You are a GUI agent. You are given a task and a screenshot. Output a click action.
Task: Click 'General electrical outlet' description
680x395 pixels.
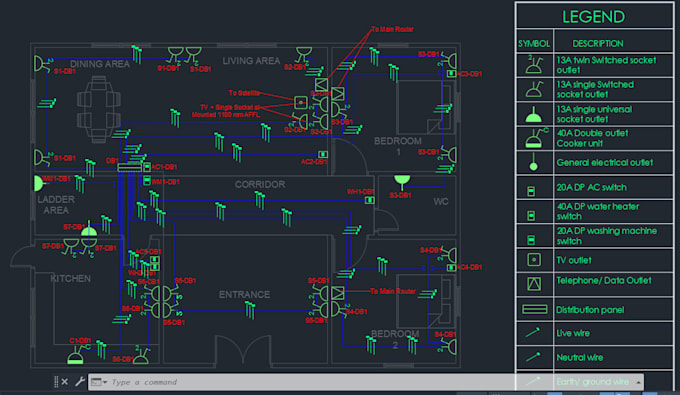[x=605, y=163]
